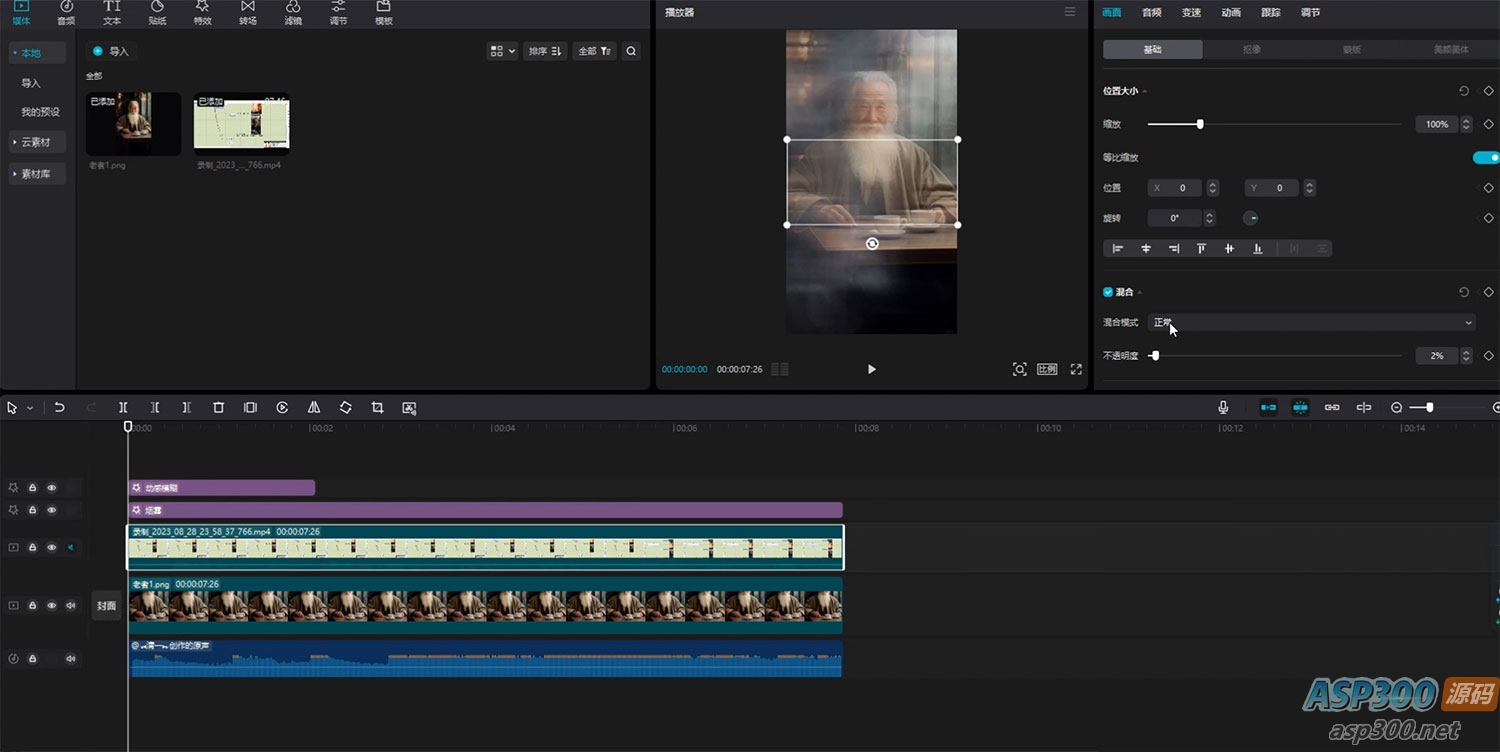Open the 特效 (effects) panel icon
Screen dimensions: 1500x752
[x=202, y=13]
